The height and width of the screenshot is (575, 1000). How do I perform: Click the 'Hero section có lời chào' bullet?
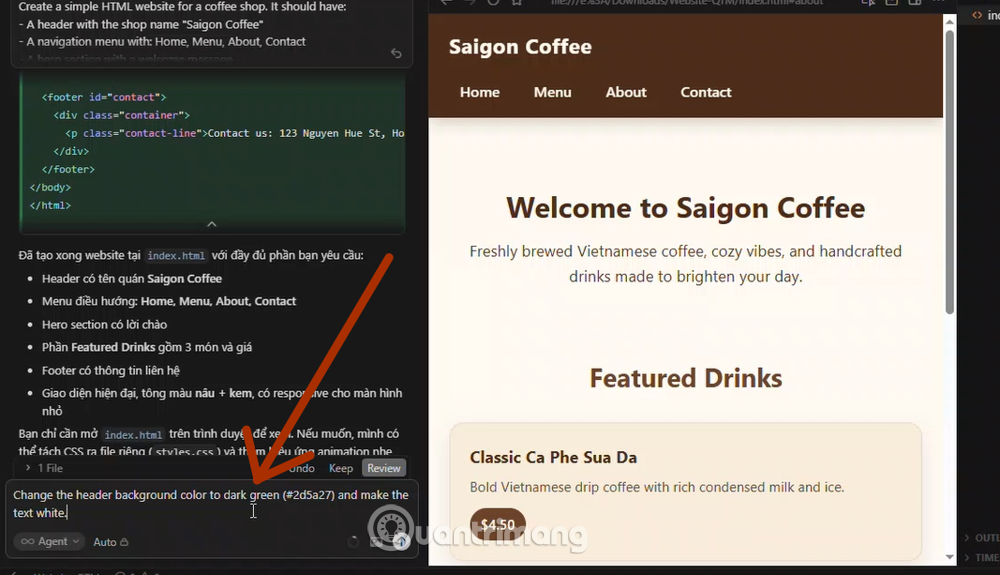[105, 324]
